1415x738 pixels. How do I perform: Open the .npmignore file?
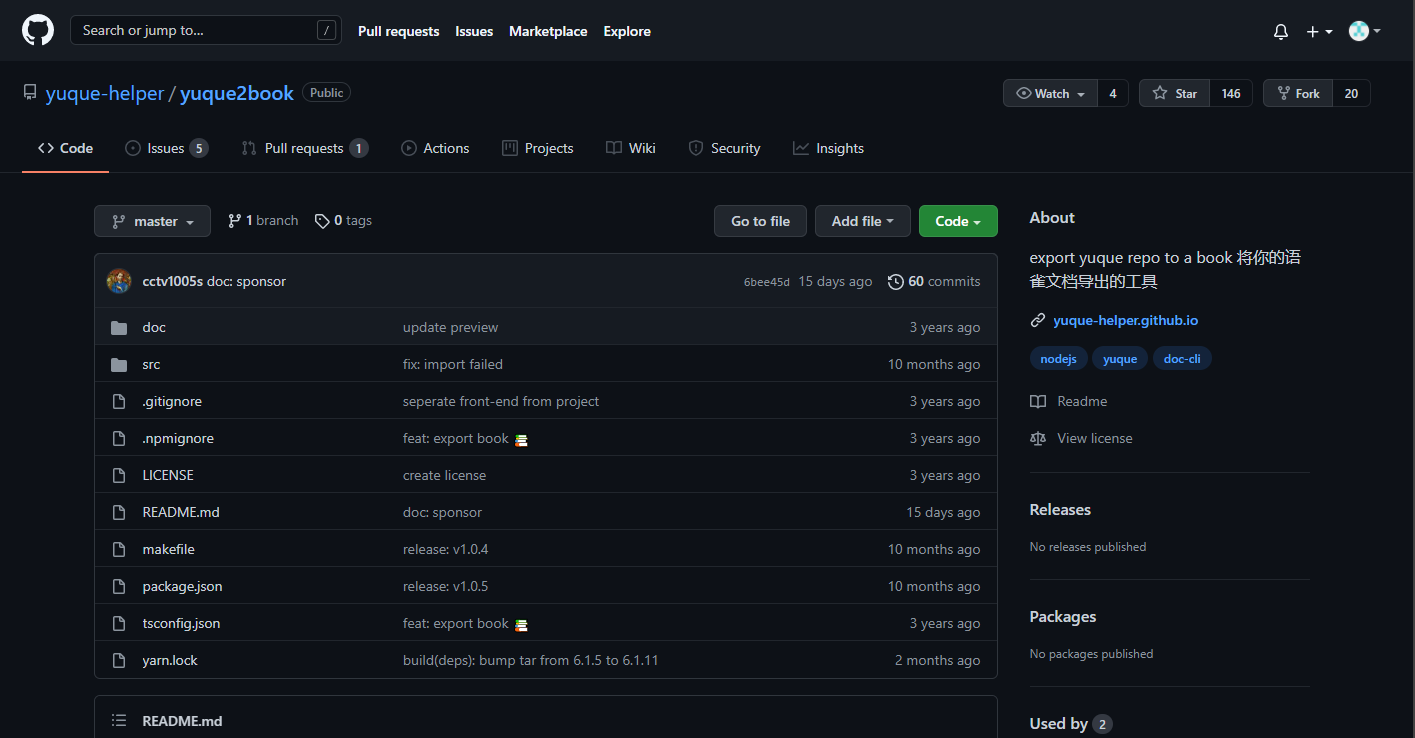pos(178,438)
